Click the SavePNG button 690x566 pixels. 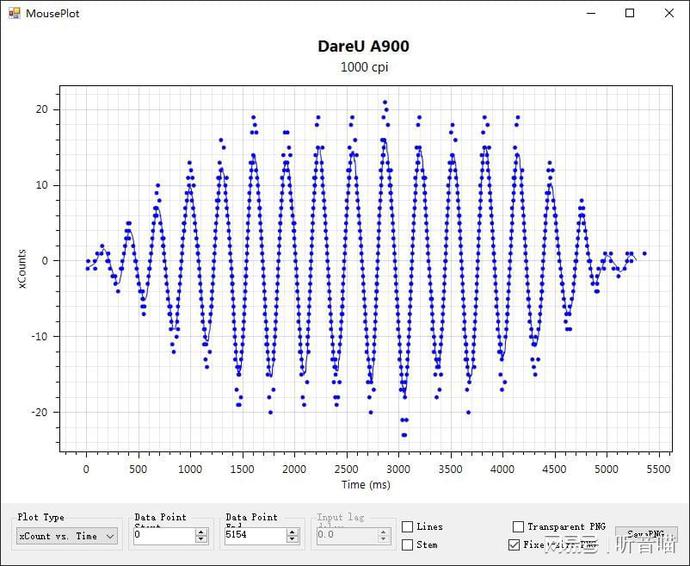point(646,536)
